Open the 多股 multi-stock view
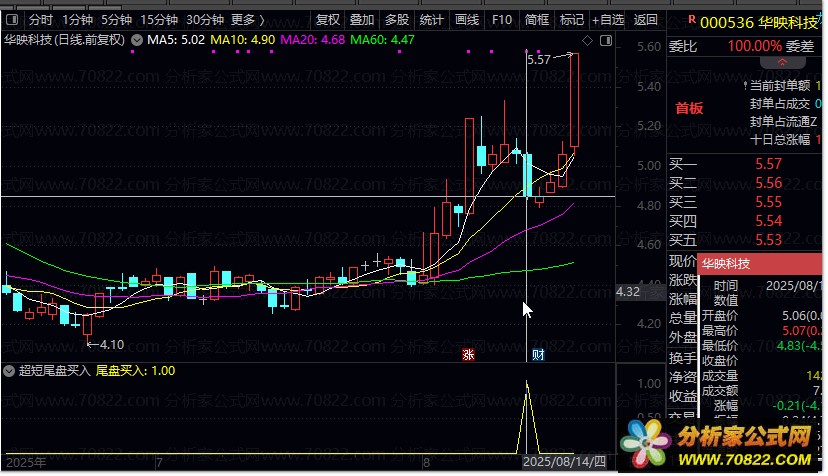 (x=397, y=20)
